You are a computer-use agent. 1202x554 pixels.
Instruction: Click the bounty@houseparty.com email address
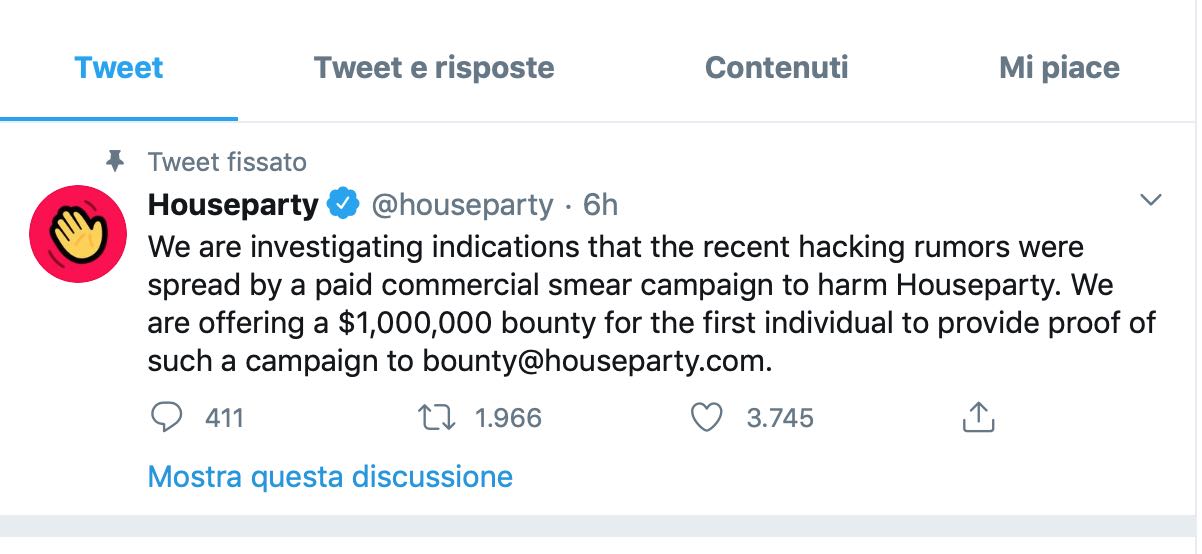point(594,361)
